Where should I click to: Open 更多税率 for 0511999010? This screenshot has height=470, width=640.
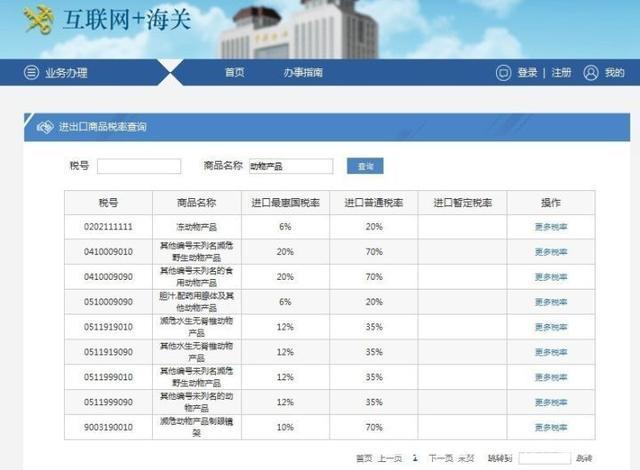pos(551,377)
